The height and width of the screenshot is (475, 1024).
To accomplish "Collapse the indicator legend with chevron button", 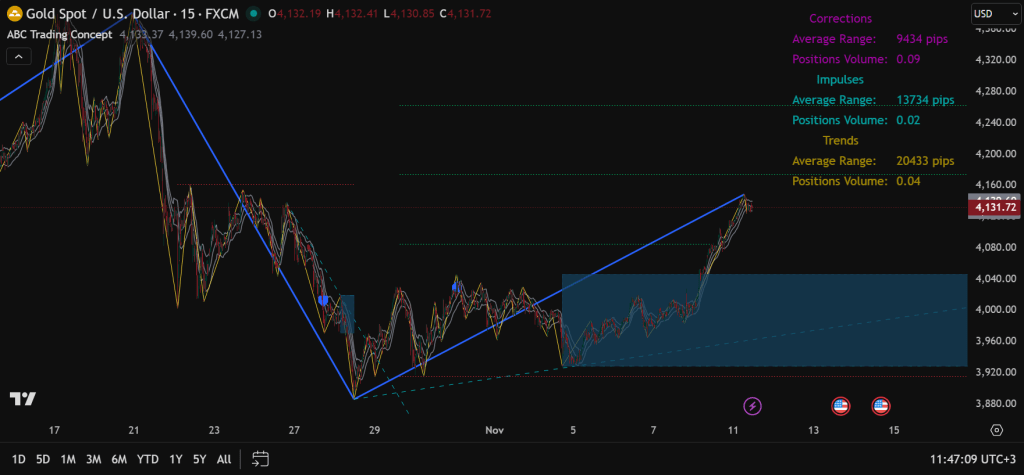I will pos(17,57).
